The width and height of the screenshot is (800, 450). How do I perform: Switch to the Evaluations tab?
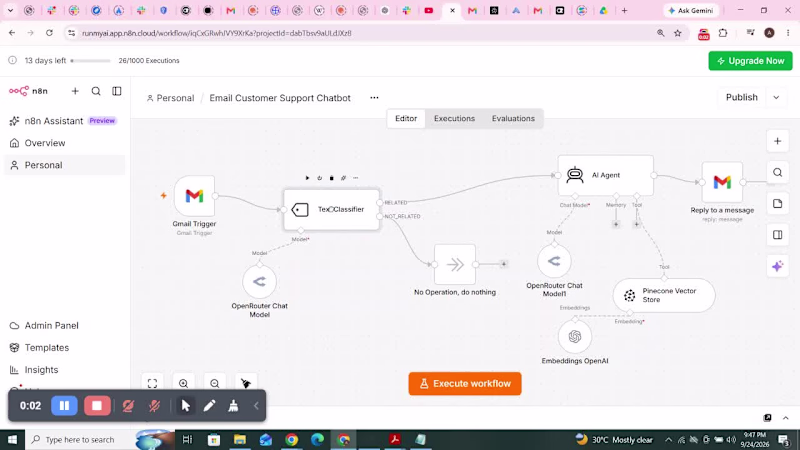tap(513, 118)
